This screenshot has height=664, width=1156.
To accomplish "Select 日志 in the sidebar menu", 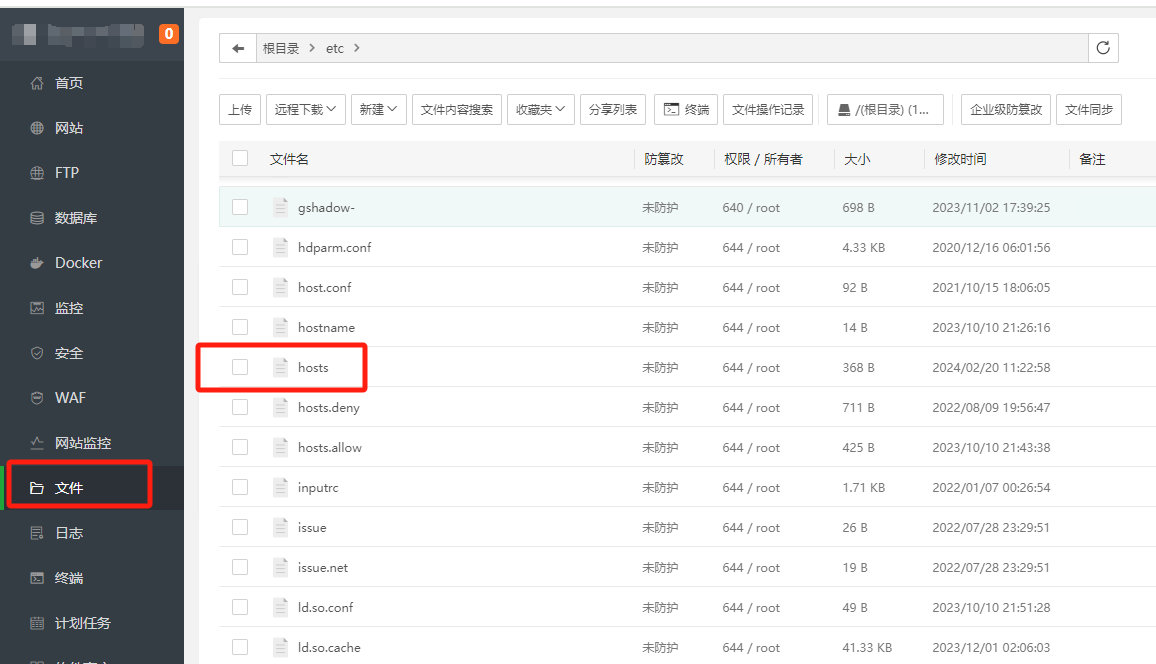I will (37, 532).
